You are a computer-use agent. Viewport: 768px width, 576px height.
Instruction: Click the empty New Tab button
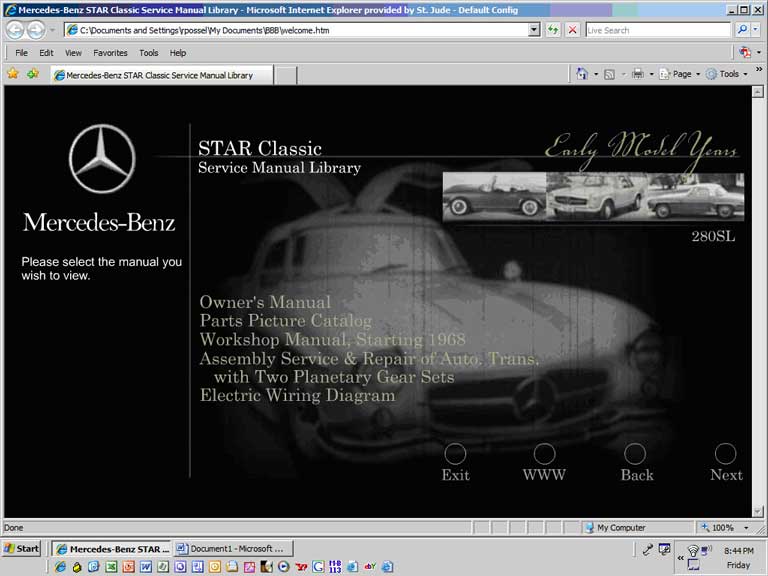(x=285, y=75)
